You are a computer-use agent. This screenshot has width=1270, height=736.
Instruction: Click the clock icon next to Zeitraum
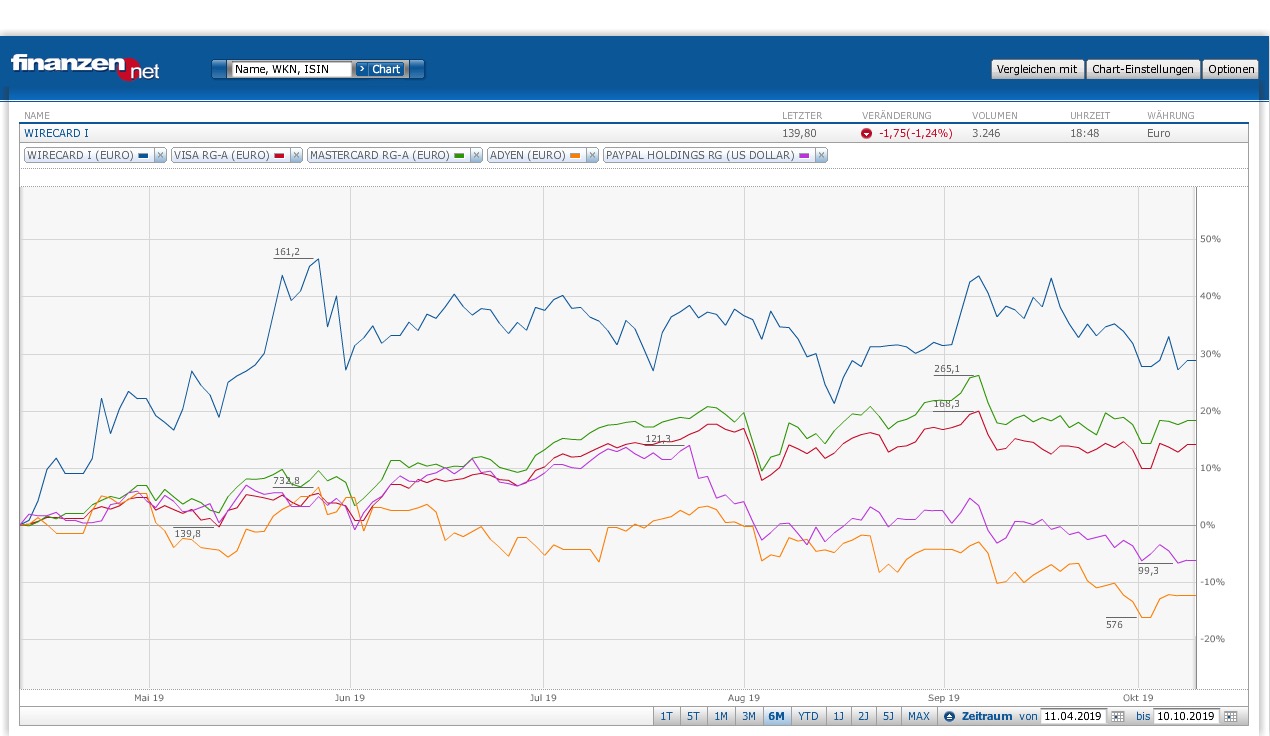pyautogui.click(x=948, y=716)
